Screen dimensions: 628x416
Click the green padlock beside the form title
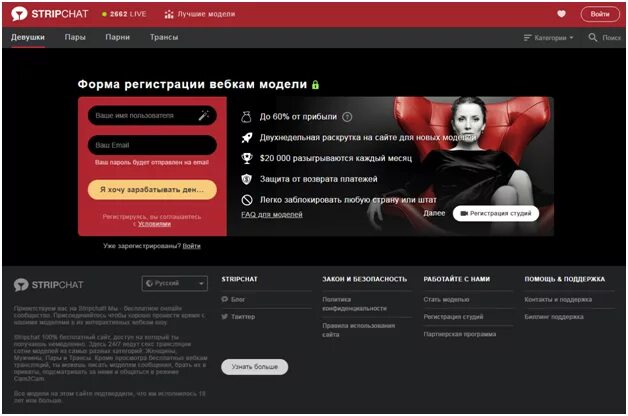[316, 84]
